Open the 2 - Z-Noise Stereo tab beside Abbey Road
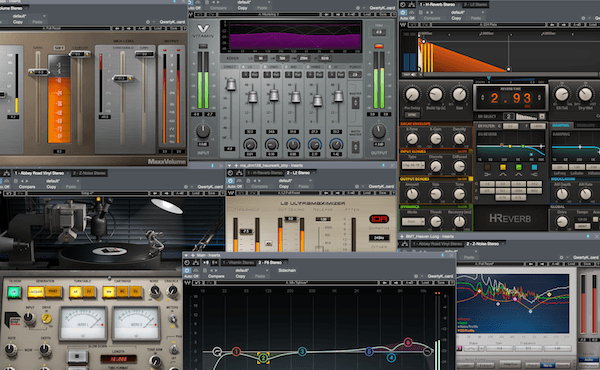This screenshot has height=370, width=600. click(x=90, y=173)
